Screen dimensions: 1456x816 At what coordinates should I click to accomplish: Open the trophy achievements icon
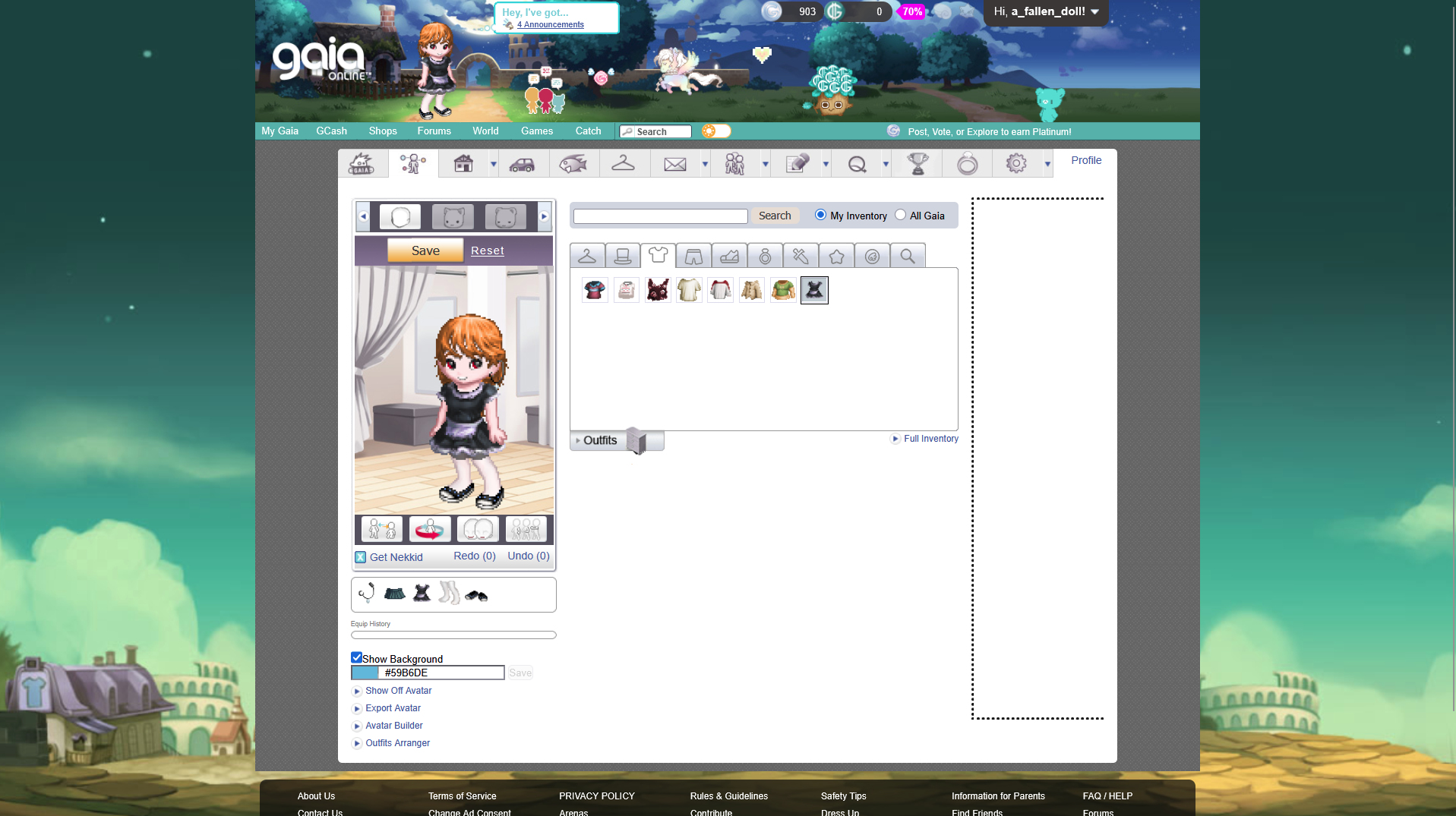(917, 163)
